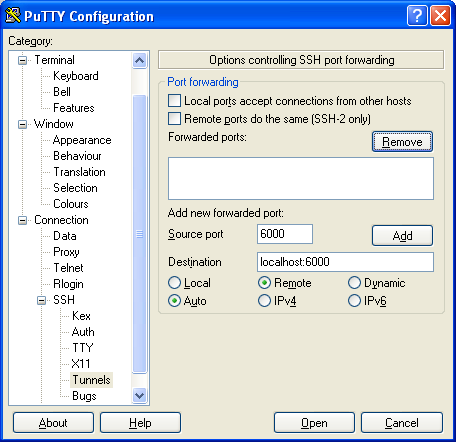Select the Local radio button

click(x=174, y=283)
